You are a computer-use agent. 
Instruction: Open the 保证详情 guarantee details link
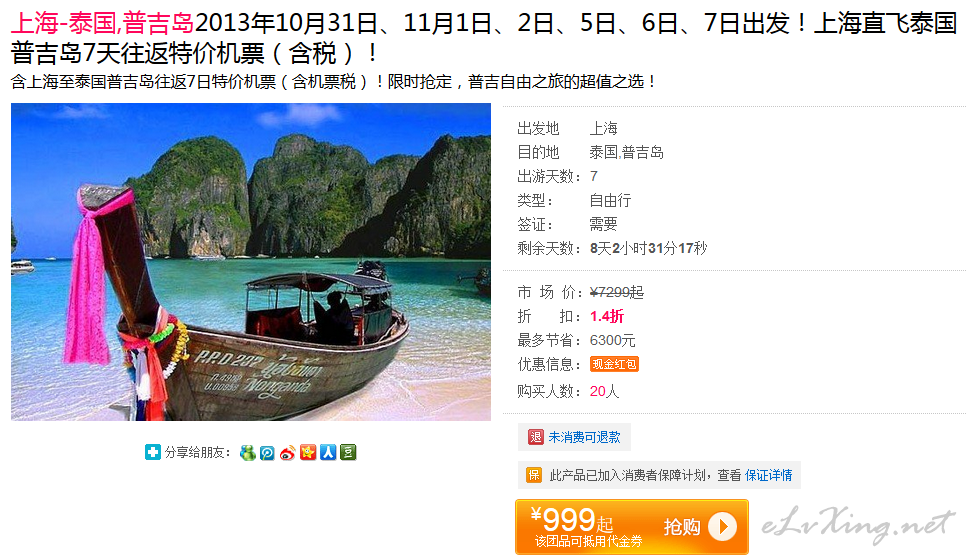(x=769, y=475)
